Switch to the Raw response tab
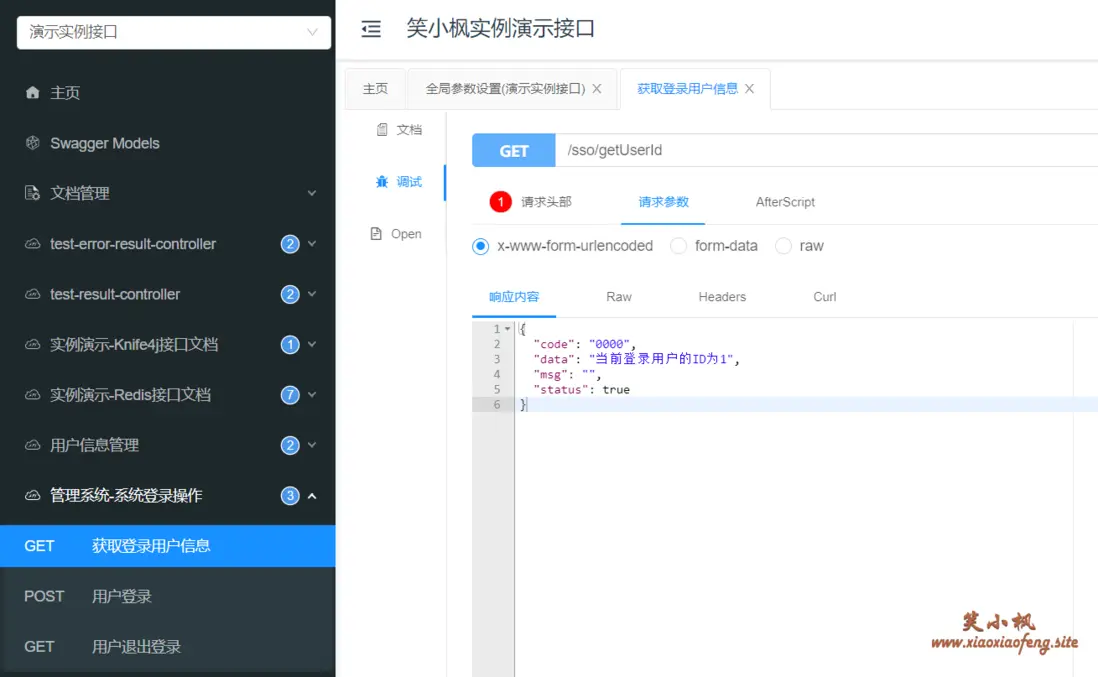This screenshot has height=677, width=1098. pos(619,297)
